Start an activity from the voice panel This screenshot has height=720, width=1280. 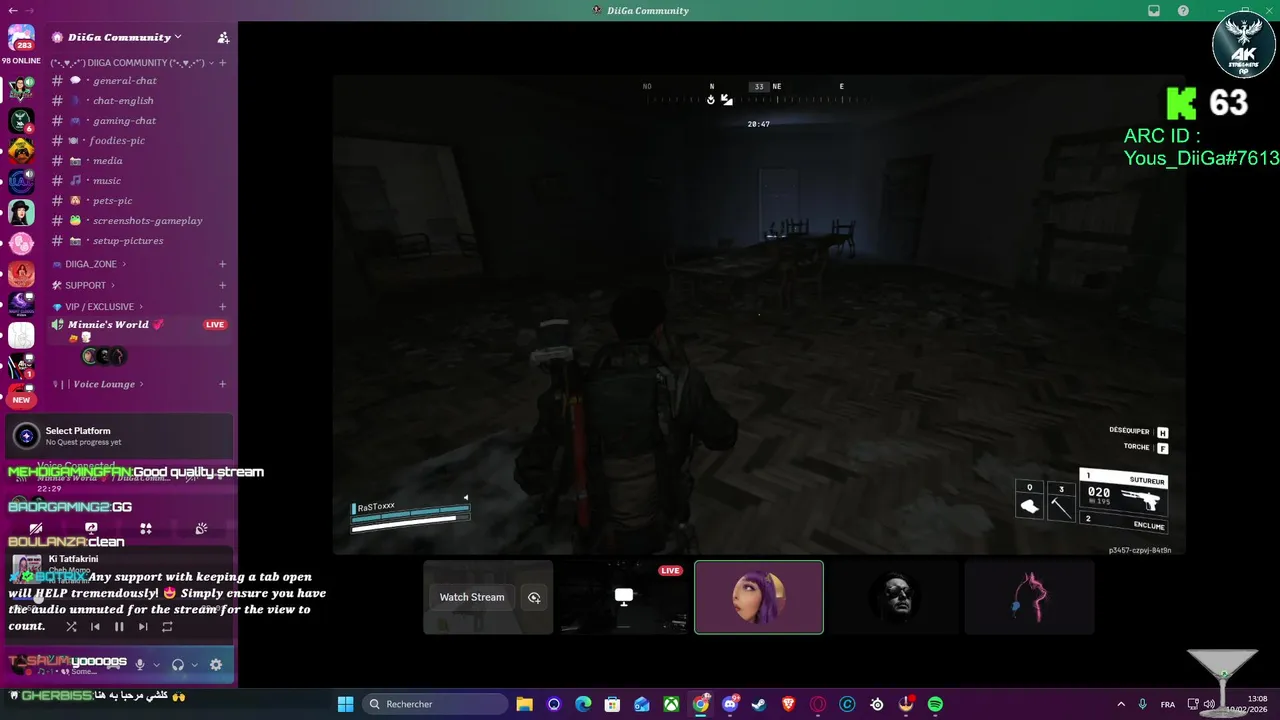[x=146, y=528]
